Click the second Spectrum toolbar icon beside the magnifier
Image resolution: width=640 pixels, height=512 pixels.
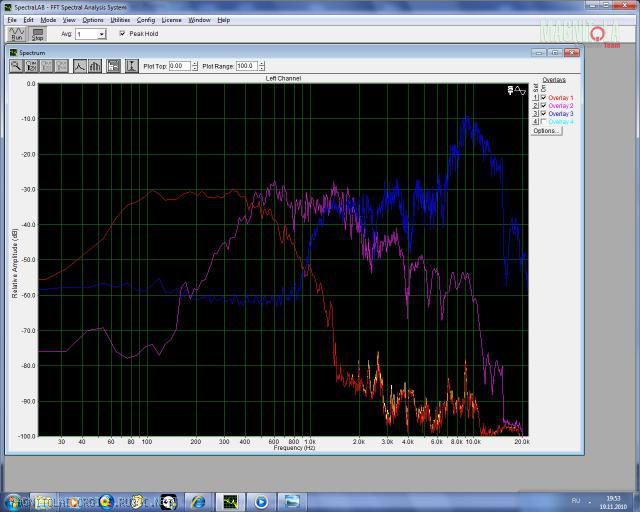tap(31, 66)
